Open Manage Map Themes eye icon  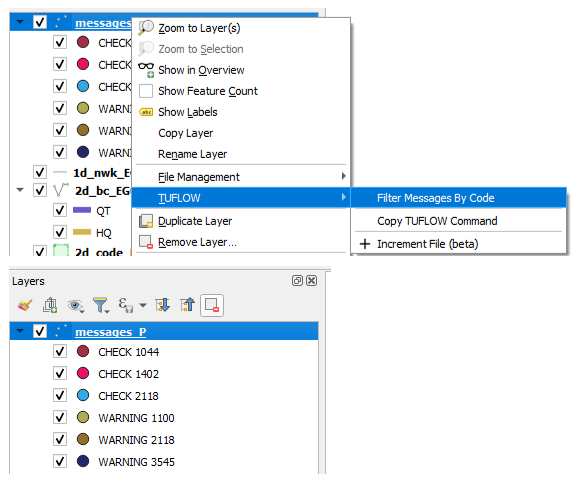point(76,305)
